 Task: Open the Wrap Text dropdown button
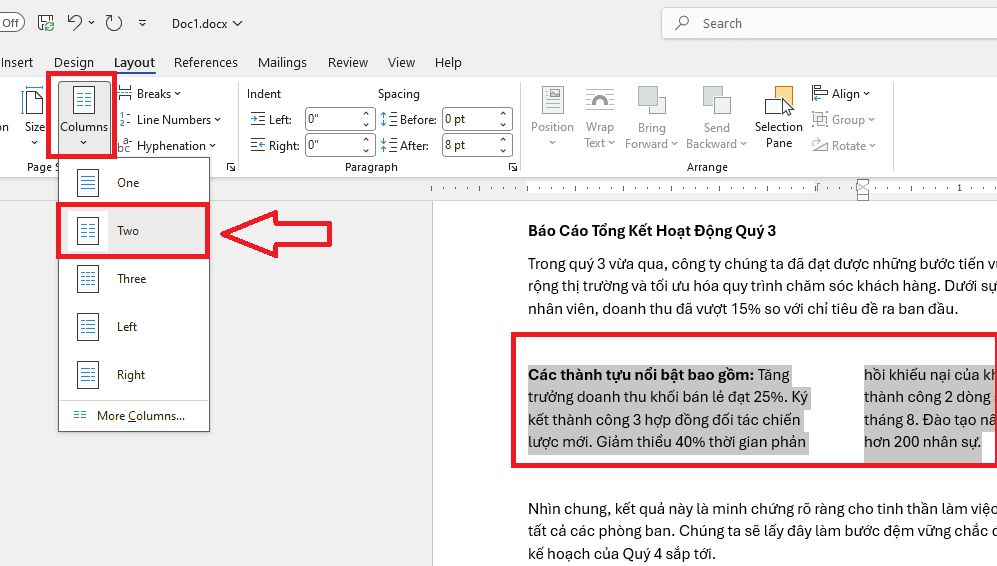pos(600,118)
